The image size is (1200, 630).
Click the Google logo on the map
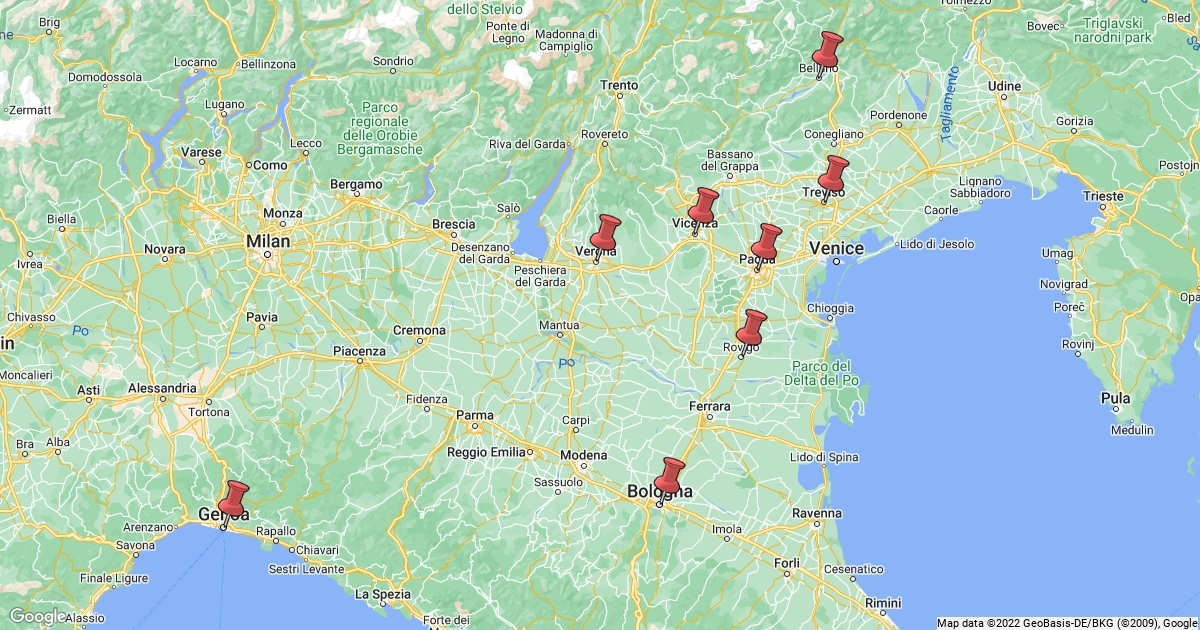point(37,616)
